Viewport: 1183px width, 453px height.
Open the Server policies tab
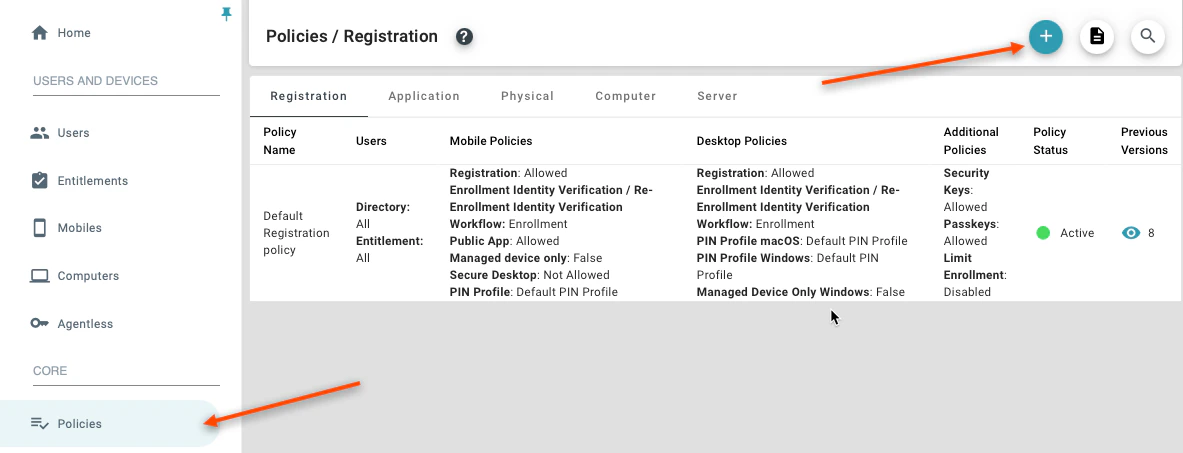(x=717, y=96)
